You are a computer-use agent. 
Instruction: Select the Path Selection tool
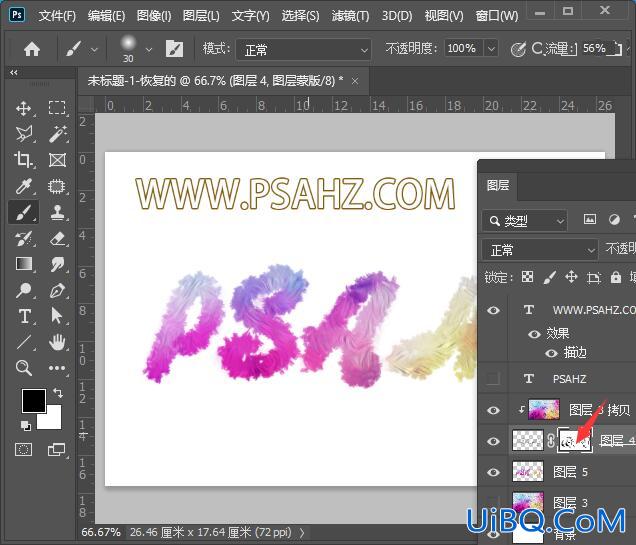pos(57,315)
